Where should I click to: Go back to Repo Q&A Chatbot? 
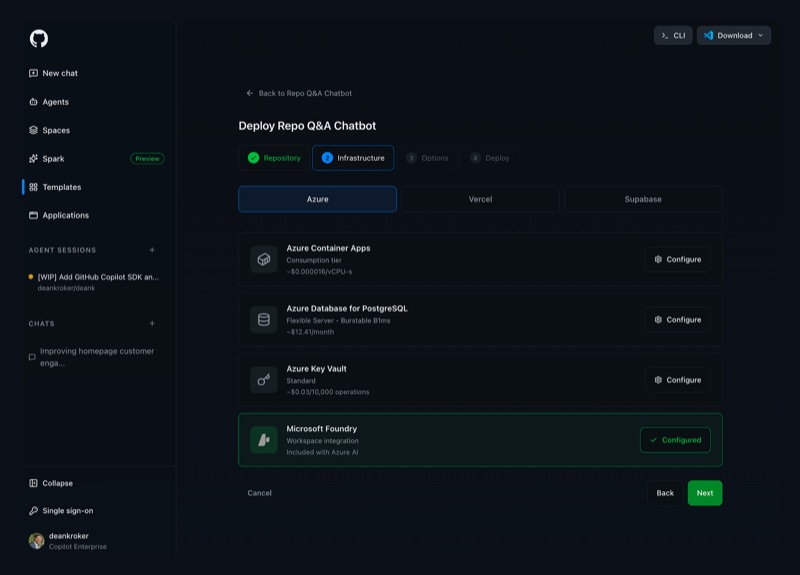pyautogui.click(x=299, y=93)
